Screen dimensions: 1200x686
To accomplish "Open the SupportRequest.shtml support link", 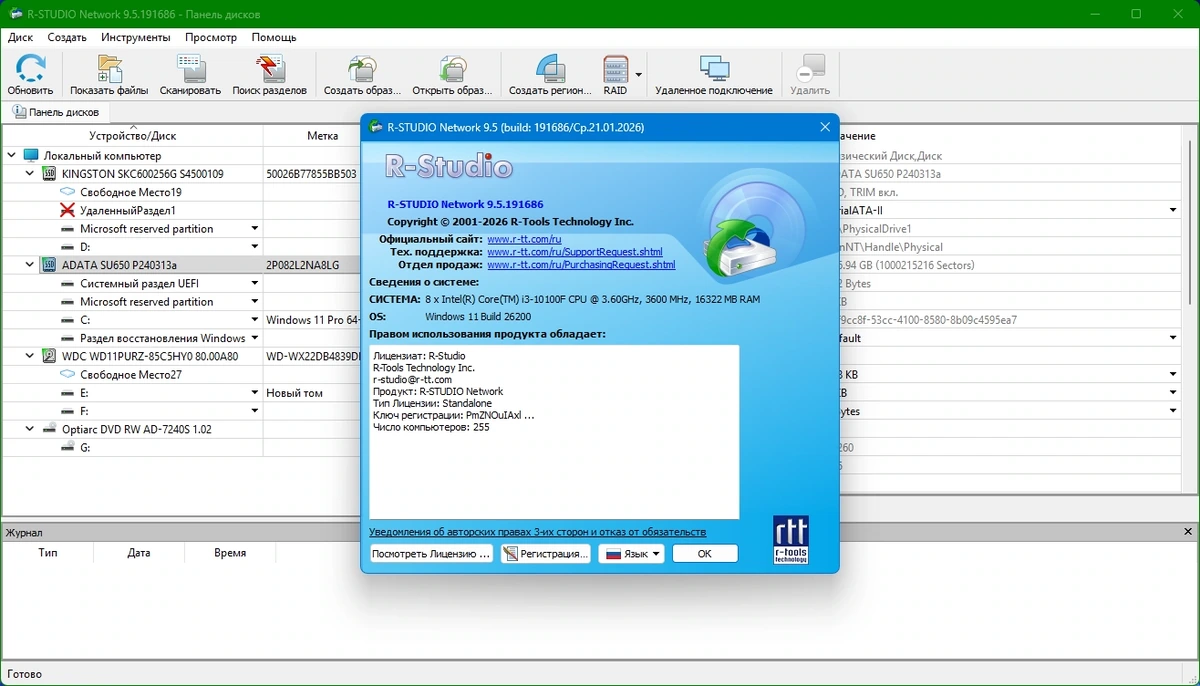I will (x=575, y=252).
